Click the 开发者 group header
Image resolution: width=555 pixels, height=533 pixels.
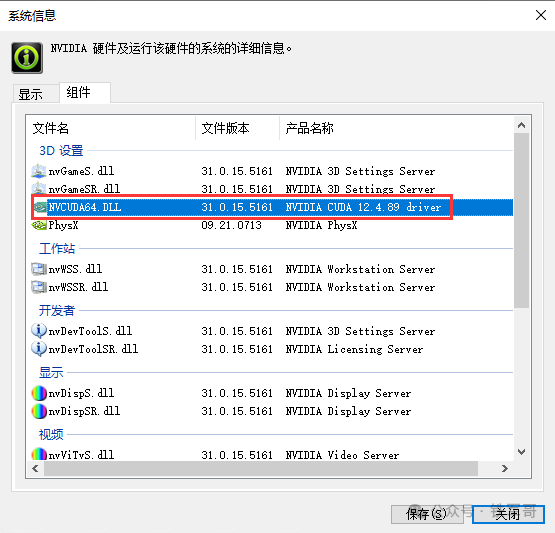coord(57,310)
